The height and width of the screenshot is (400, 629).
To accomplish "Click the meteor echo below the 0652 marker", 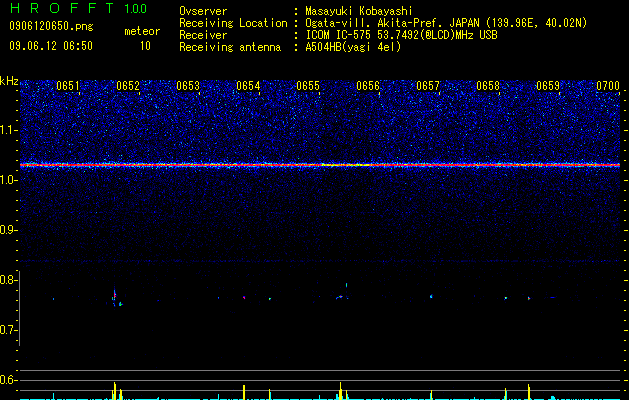I will click(115, 296).
